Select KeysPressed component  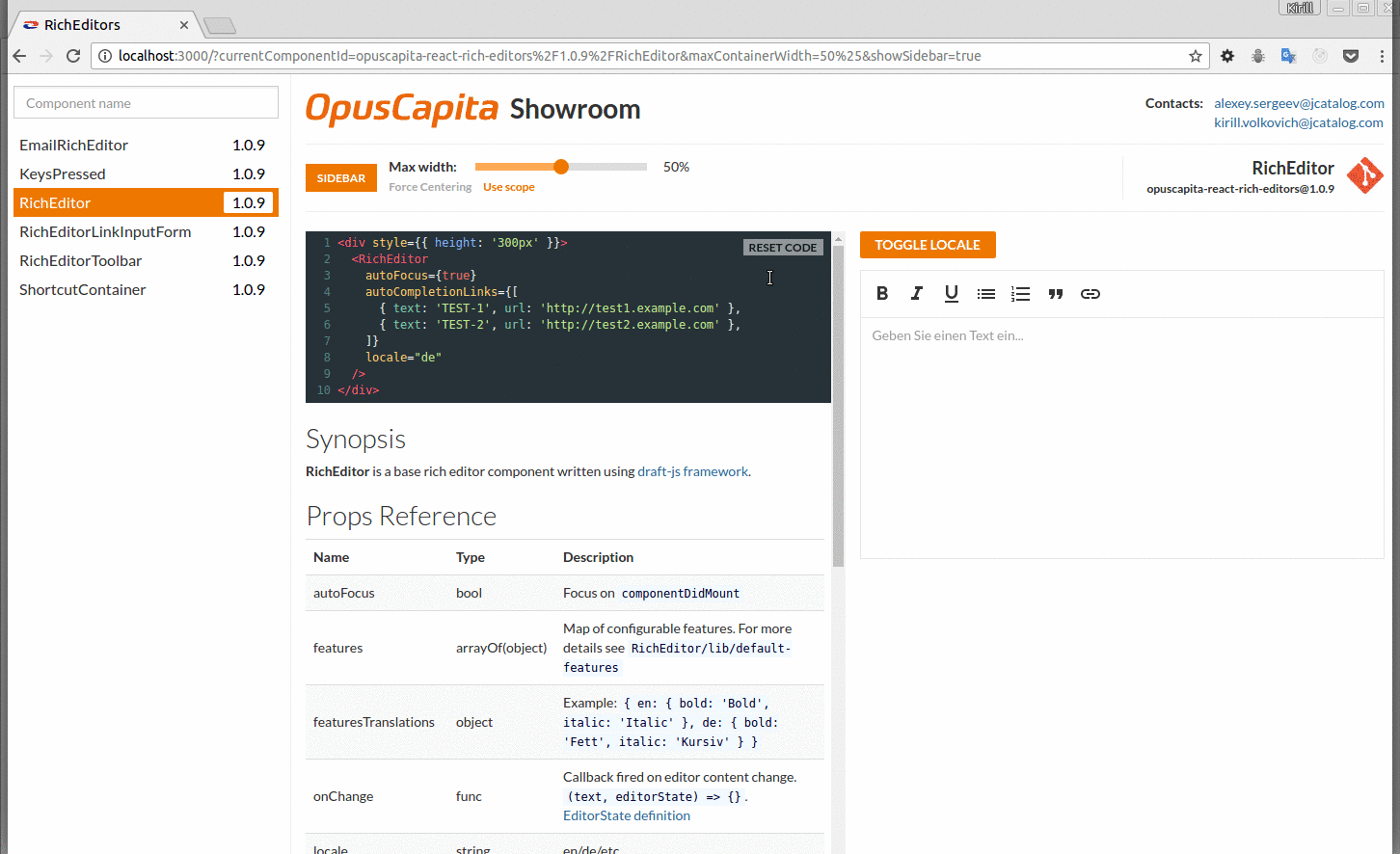pyautogui.click(x=146, y=173)
